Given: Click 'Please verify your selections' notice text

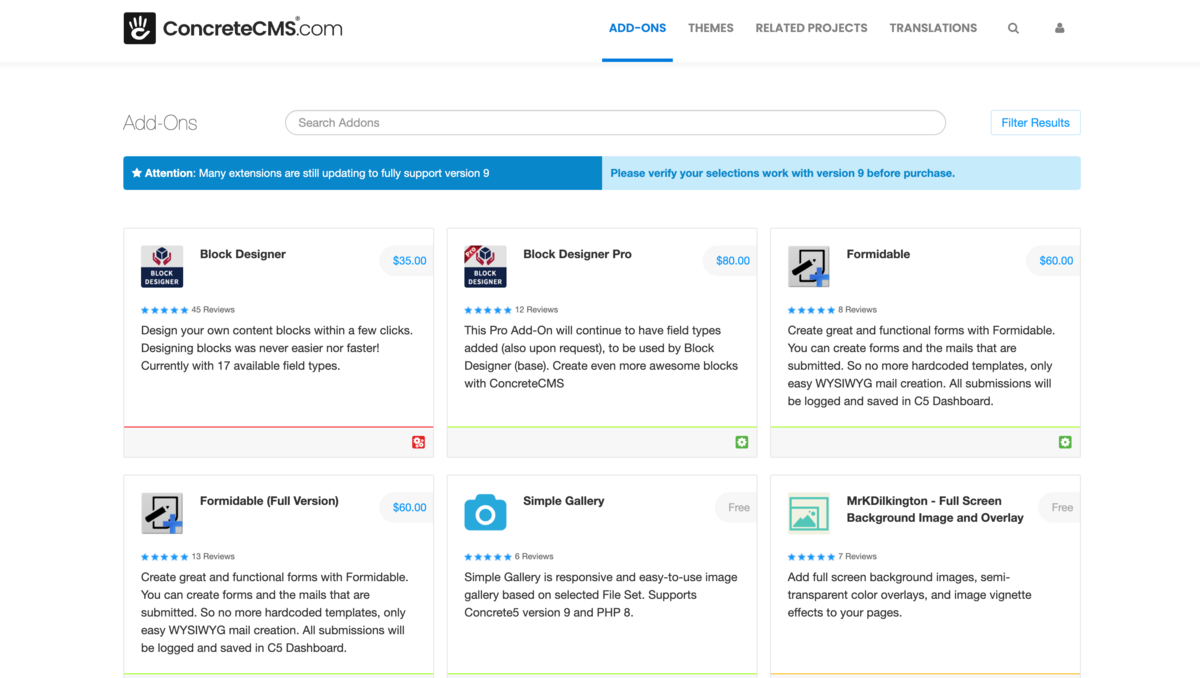Looking at the screenshot, I should pyautogui.click(x=782, y=173).
